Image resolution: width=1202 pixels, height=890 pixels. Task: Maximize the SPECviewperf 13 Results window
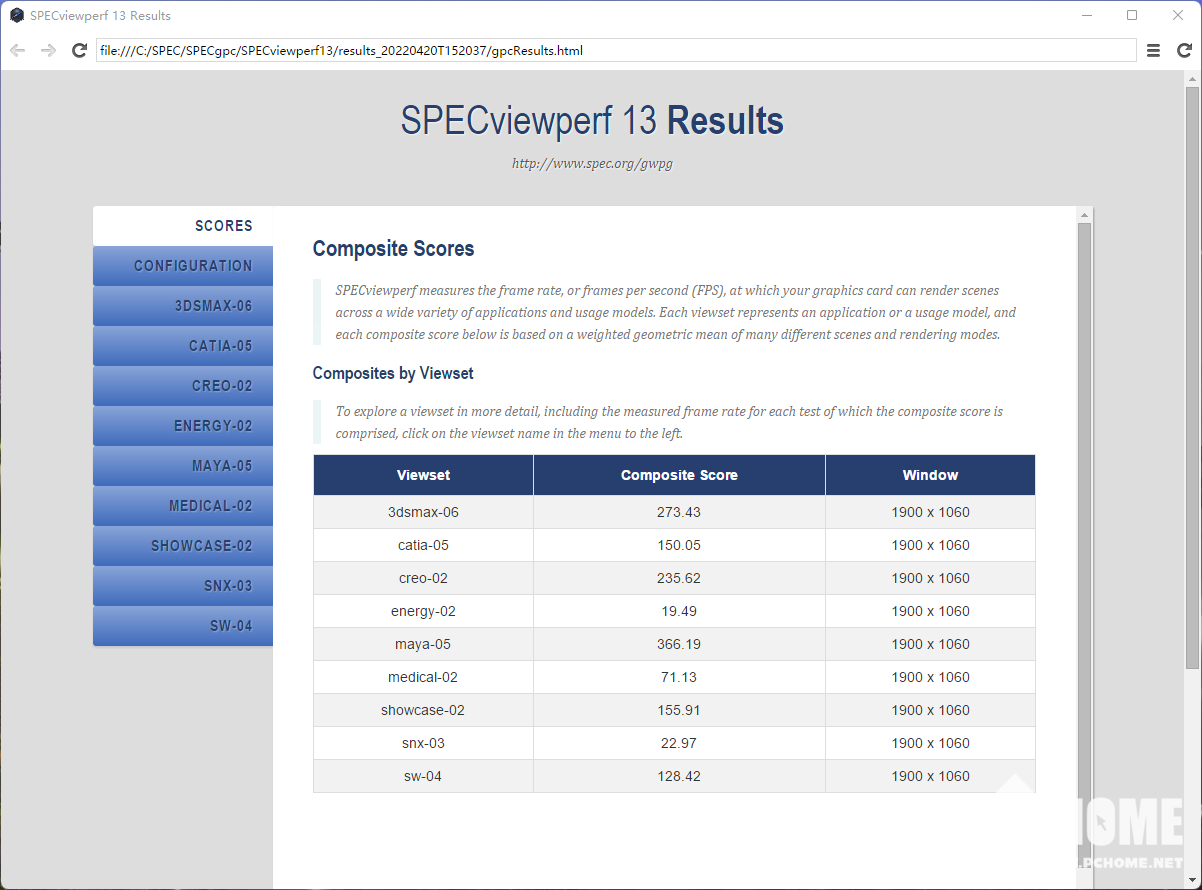pyautogui.click(x=1132, y=15)
